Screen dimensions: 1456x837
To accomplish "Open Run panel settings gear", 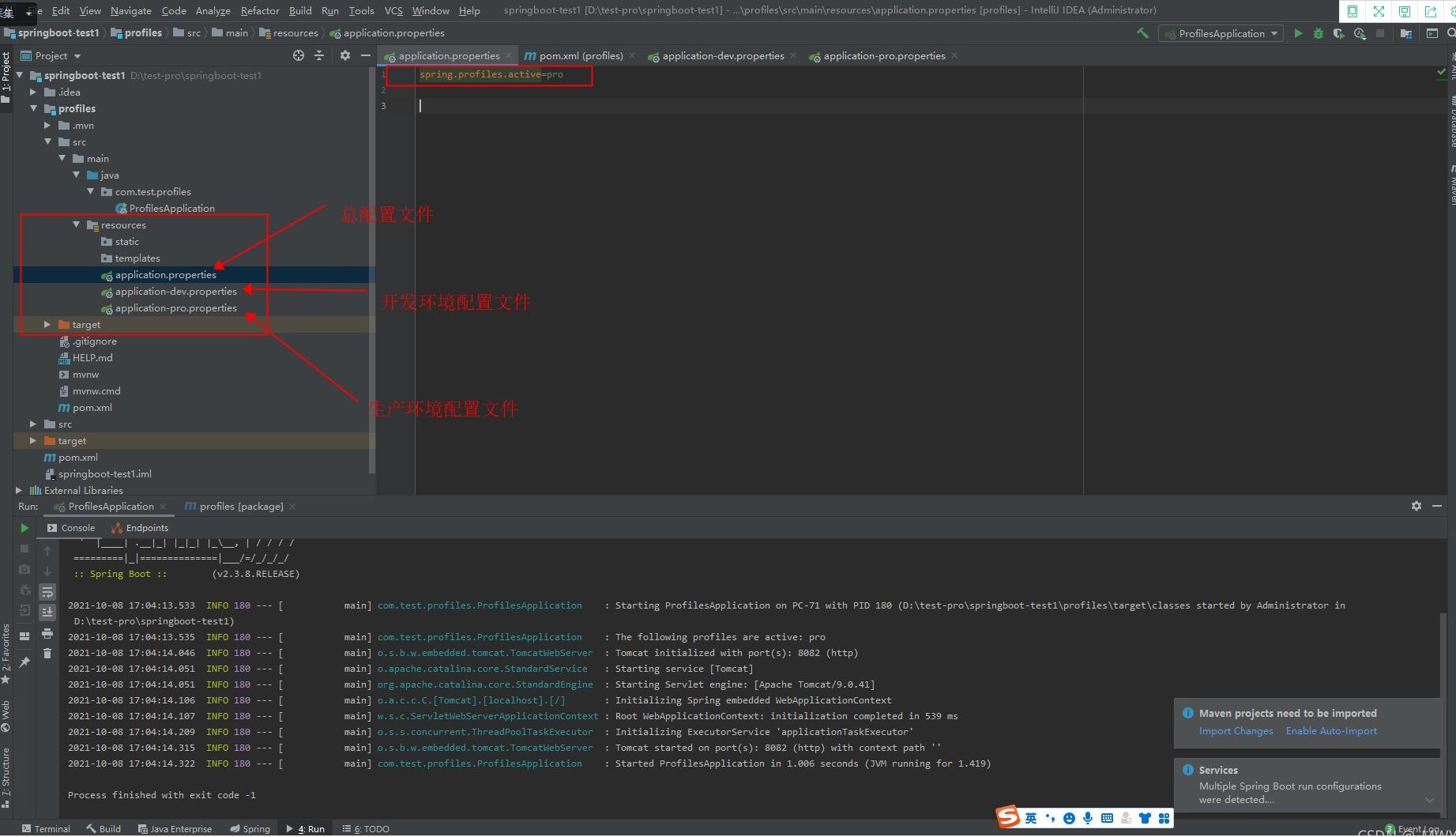I will (1416, 506).
